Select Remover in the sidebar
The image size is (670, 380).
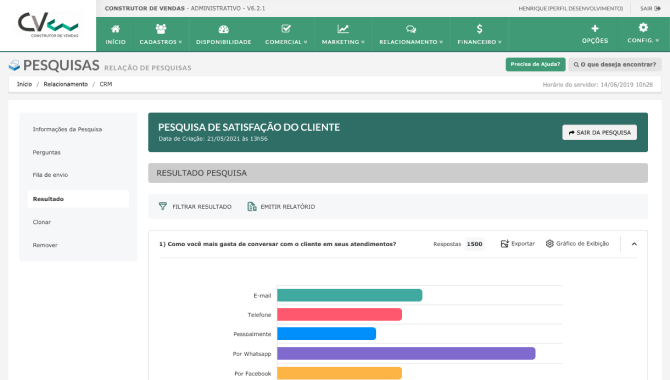45,245
